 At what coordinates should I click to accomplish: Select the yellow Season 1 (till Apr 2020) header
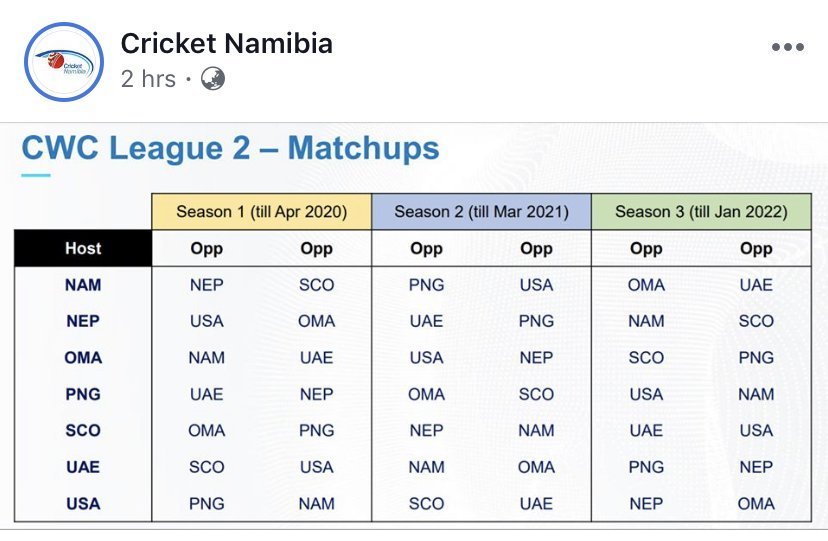tap(261, 211)
